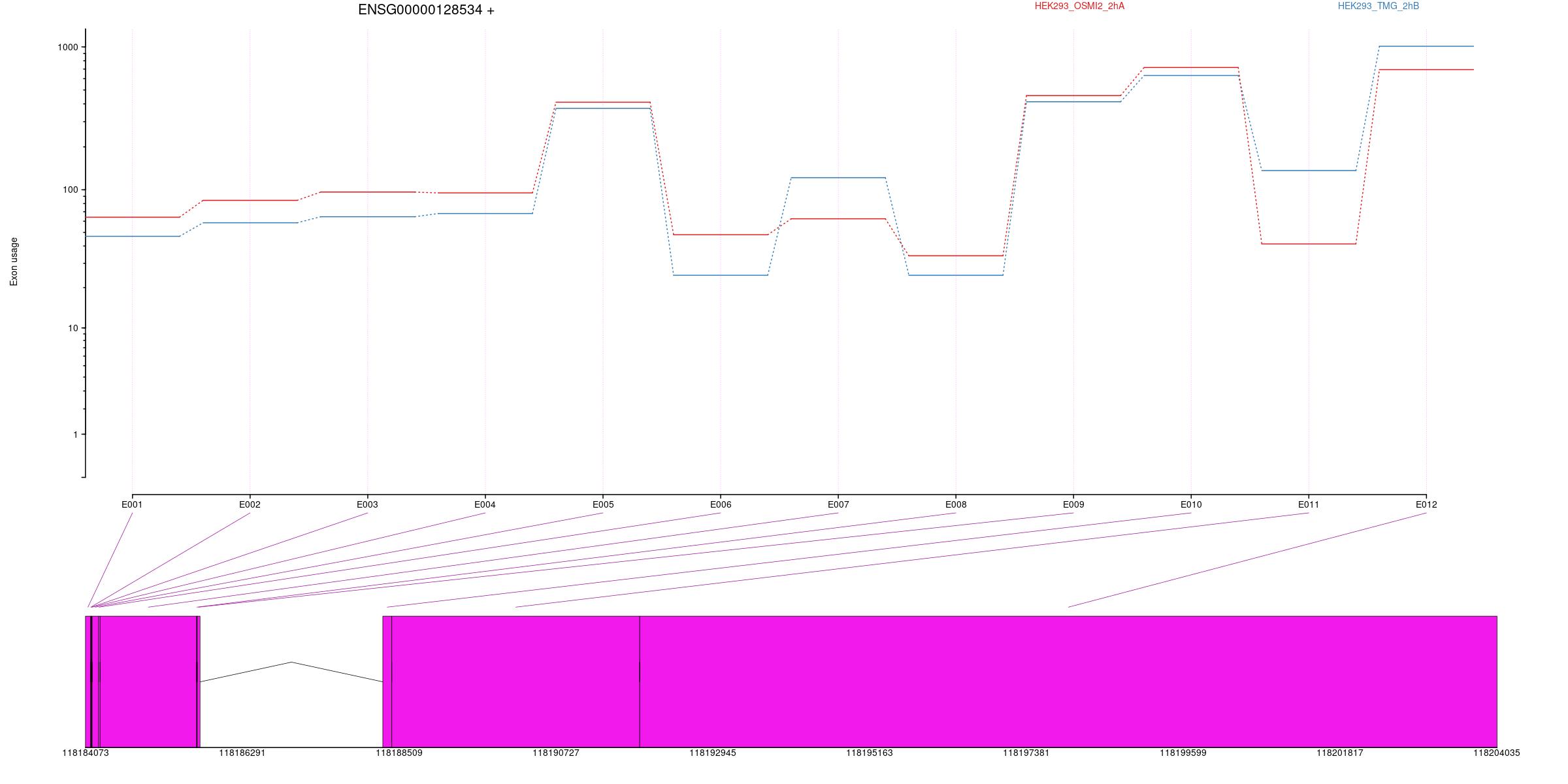Click the red E010 usage line segment

pyautogui.click(x=1191, y=67)
